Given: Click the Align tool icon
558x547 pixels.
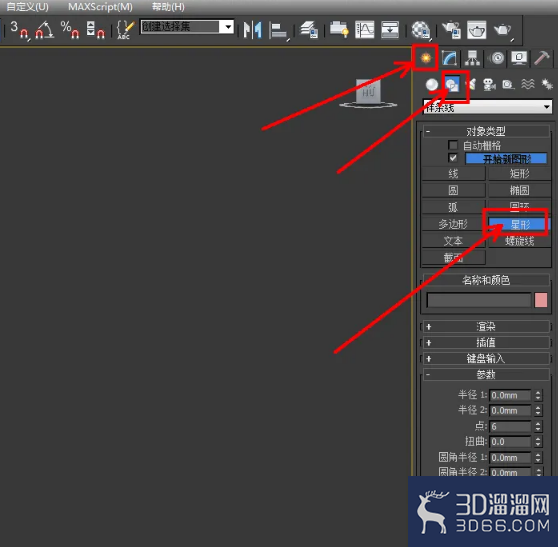Looking at the screenshot, I should pos(278,30).
